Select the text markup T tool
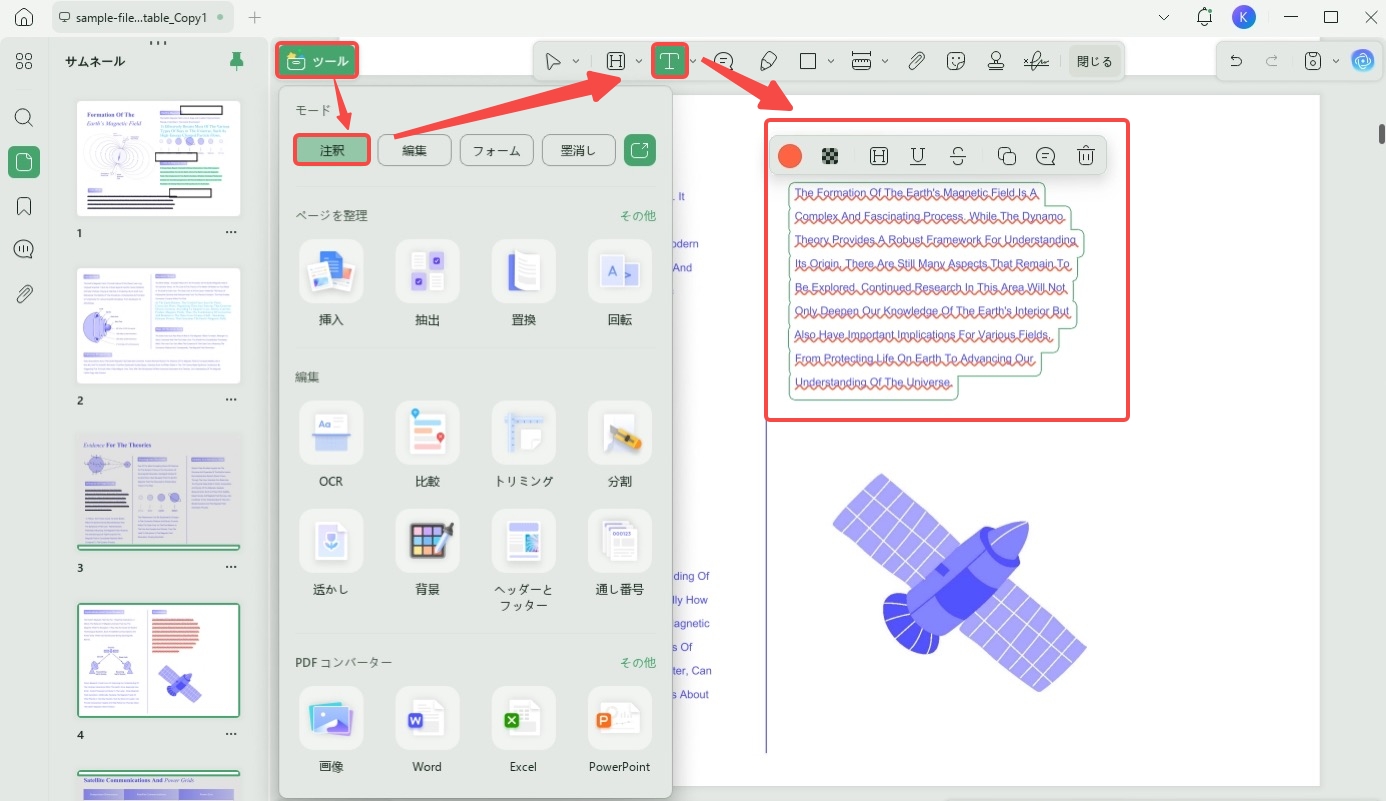The width and height of the screenshot is (1386, 801). click(669, 61)
